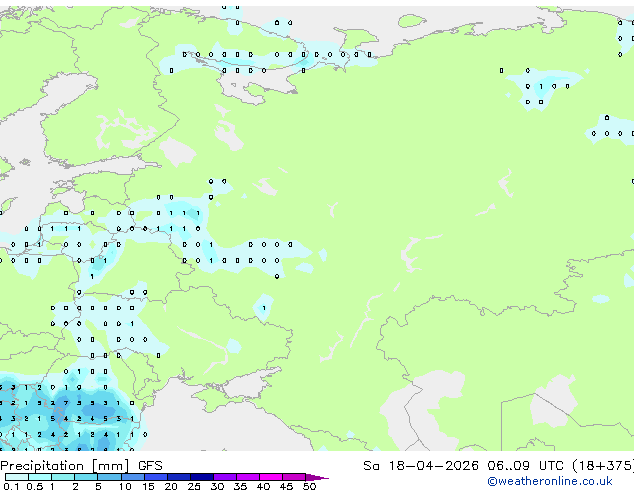Click the "50" legend scale label
The height and width of the screenshot is (490, 634).
pos(309,486)
